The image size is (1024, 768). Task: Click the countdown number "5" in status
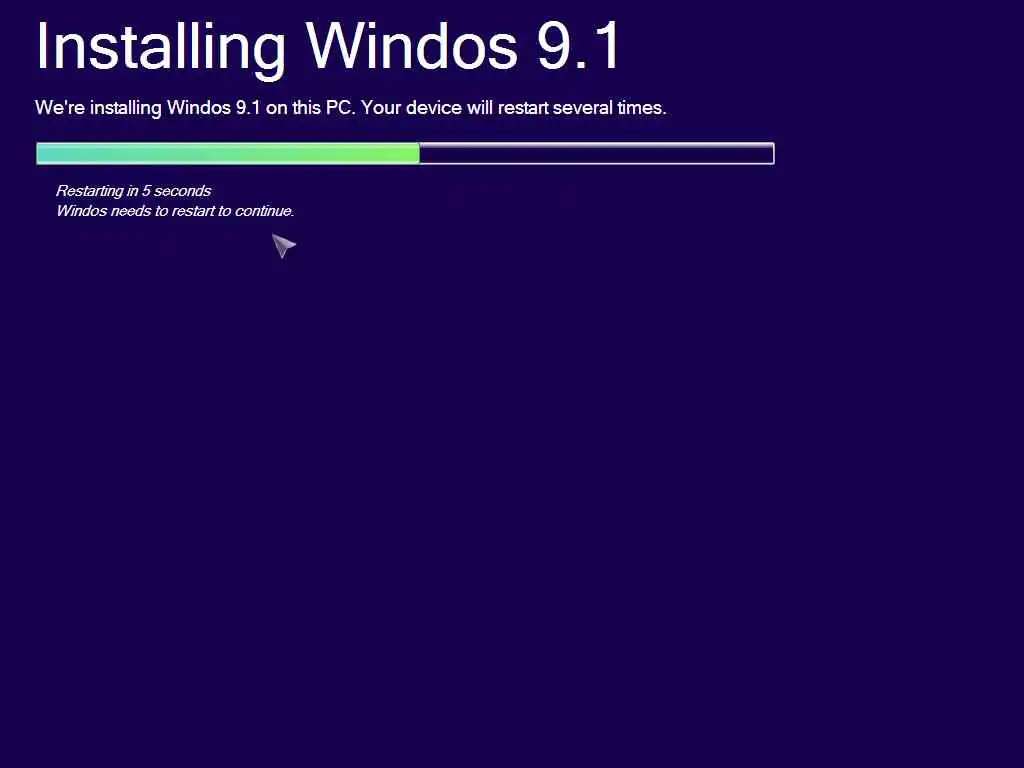146,191
